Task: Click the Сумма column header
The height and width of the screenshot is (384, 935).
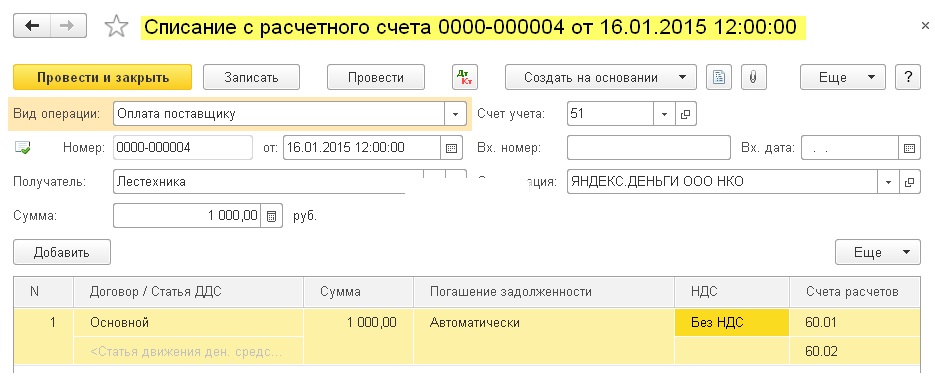Action: tap(358, 292)
